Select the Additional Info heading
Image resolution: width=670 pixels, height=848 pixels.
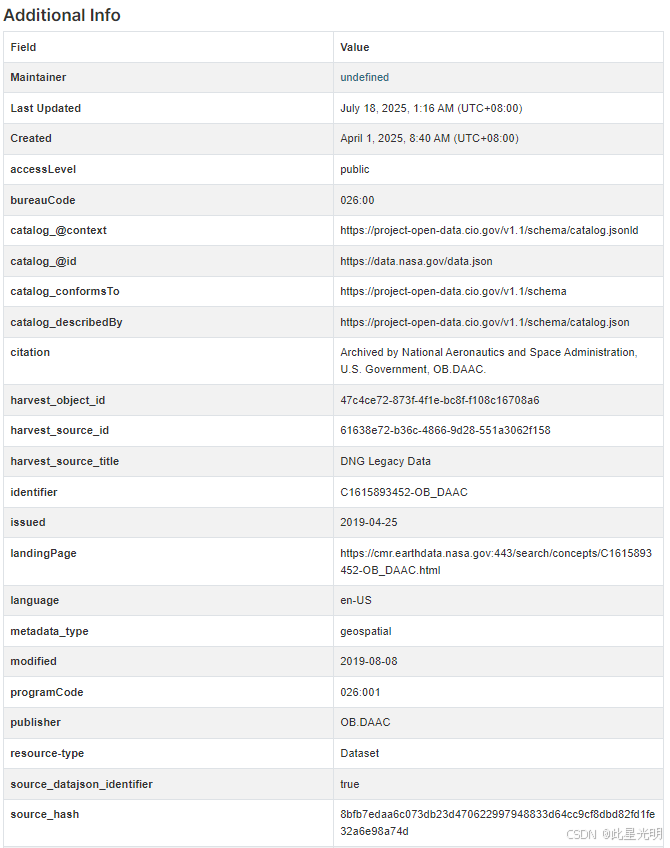[62, 15]
